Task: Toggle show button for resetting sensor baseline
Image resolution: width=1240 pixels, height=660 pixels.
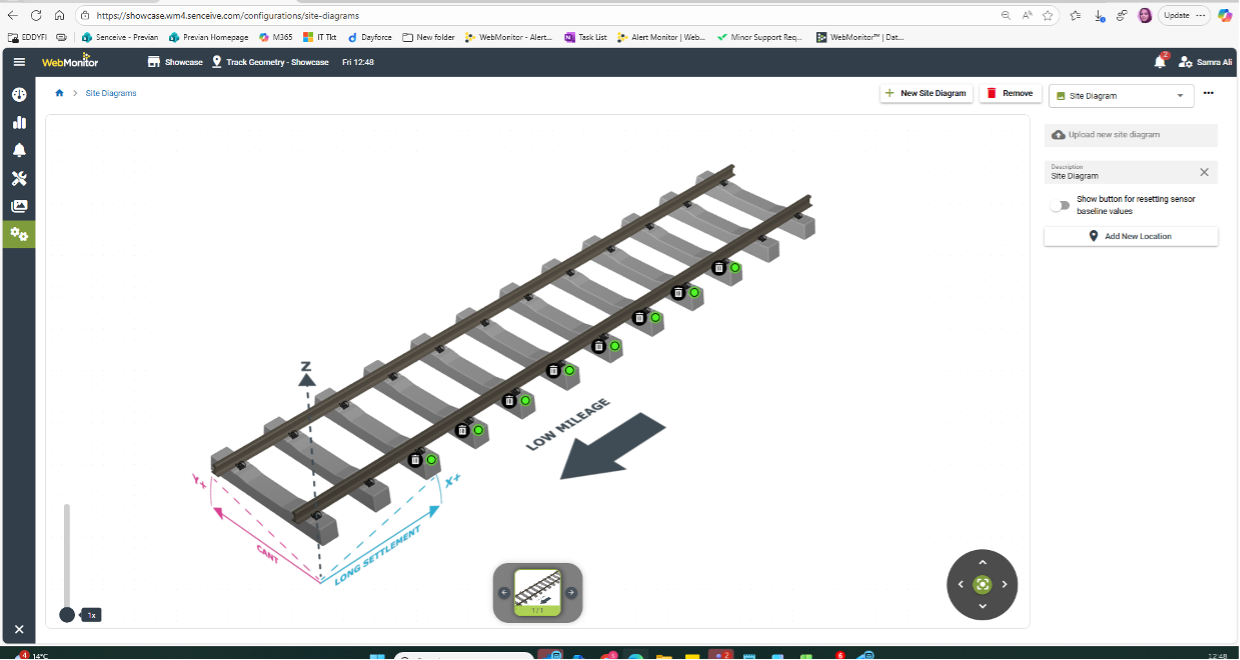Action: 1059,205
